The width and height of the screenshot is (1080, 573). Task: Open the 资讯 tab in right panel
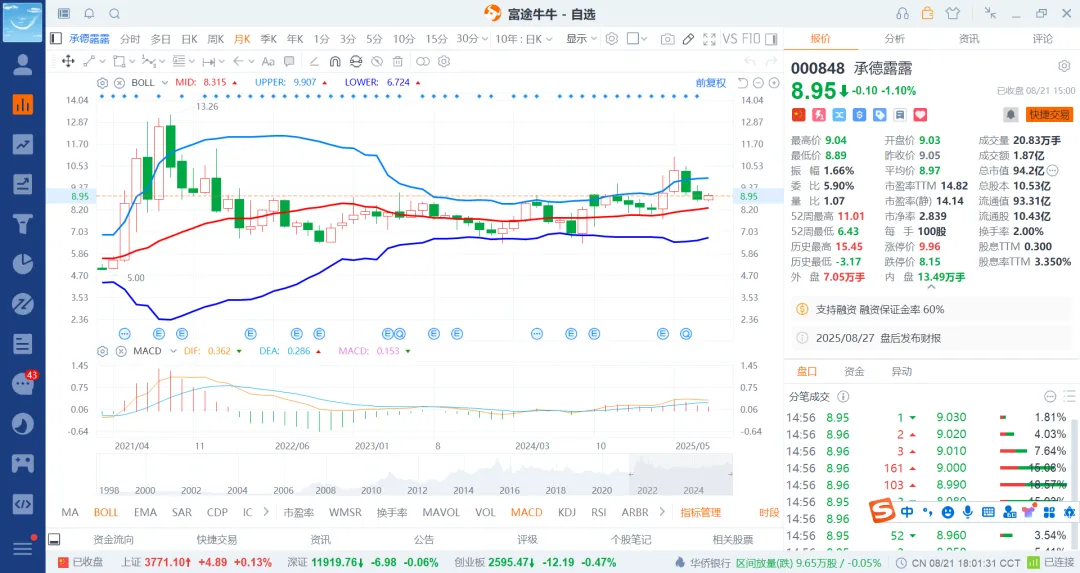pos(969,39)
